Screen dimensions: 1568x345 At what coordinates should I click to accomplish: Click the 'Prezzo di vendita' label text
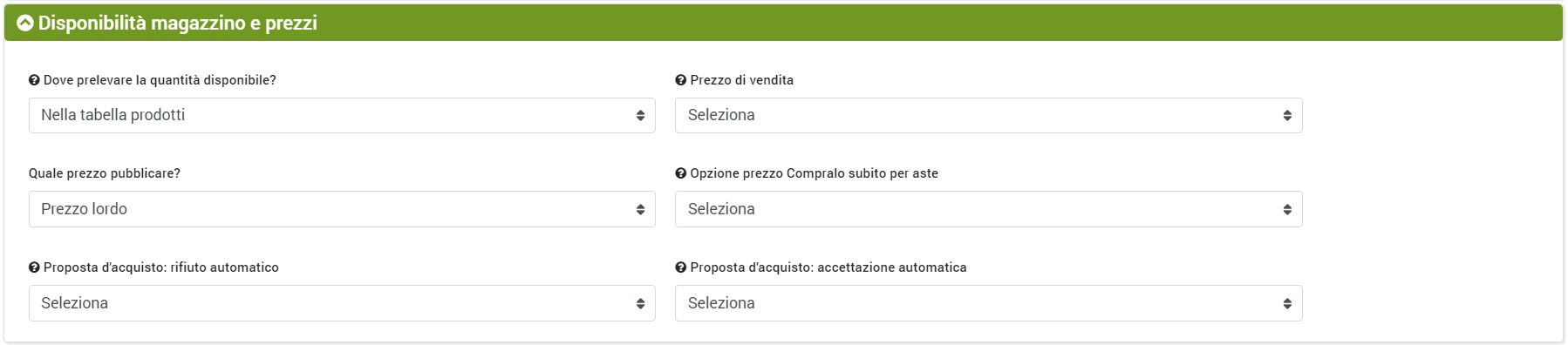point(742,80)
